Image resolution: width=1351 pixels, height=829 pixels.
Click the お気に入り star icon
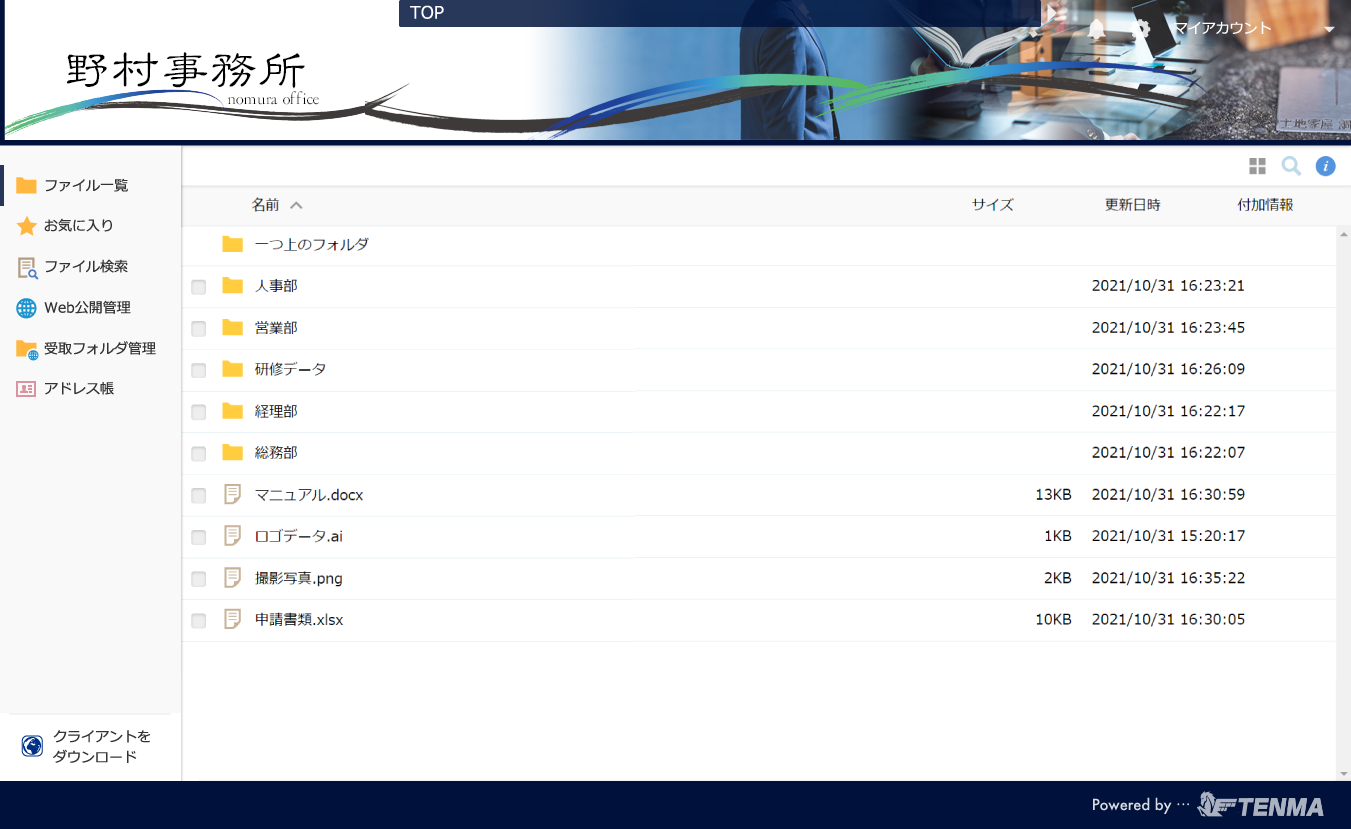coord(27,227)
